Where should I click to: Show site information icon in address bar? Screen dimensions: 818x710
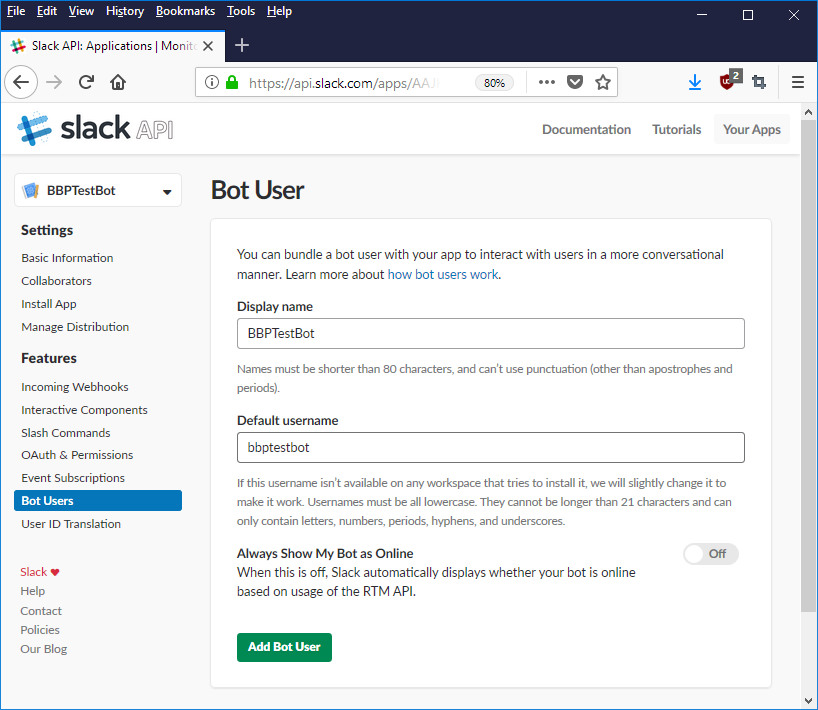(x=211, y=82)
